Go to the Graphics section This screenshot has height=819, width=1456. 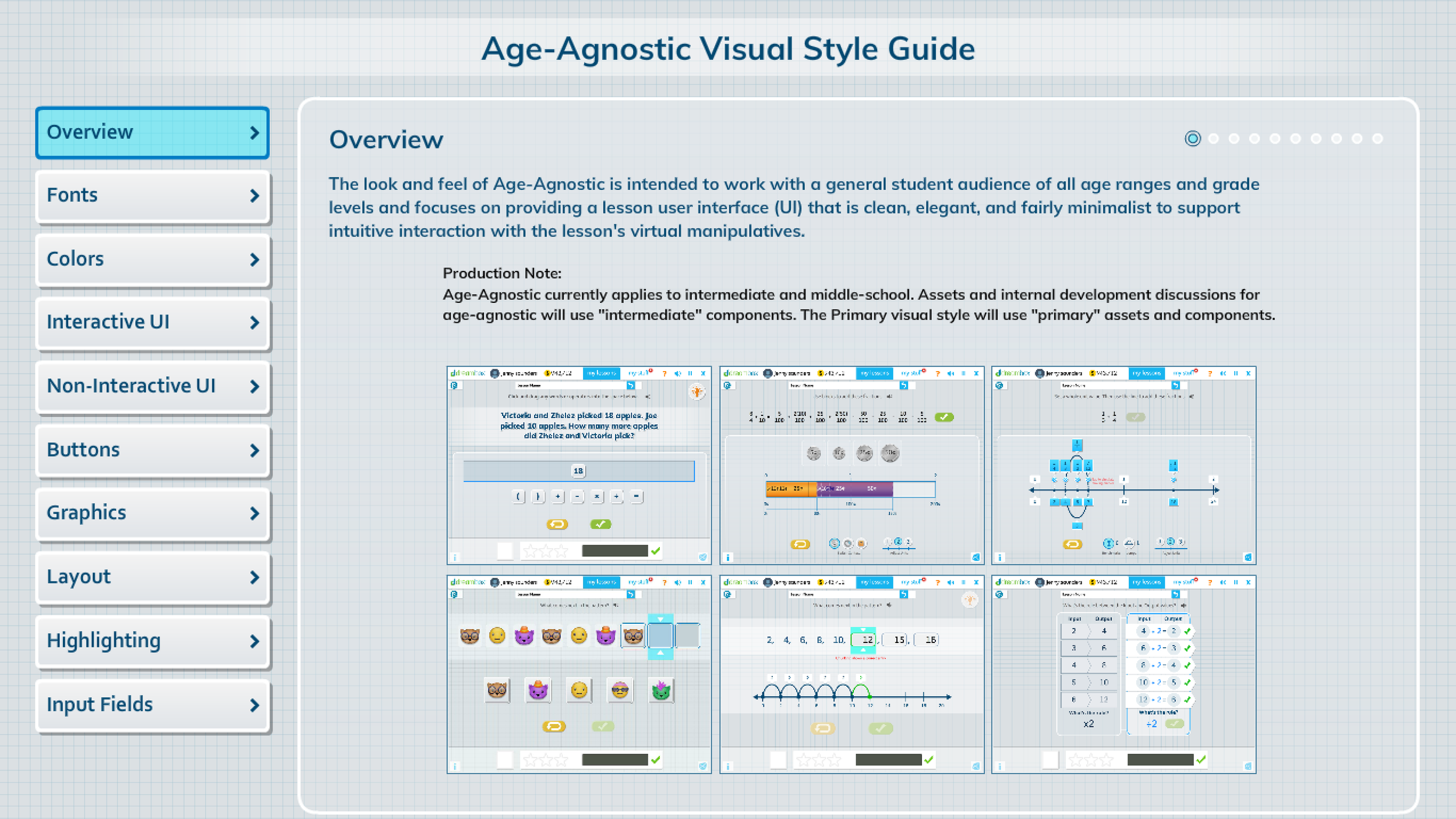tap(152, 513)
